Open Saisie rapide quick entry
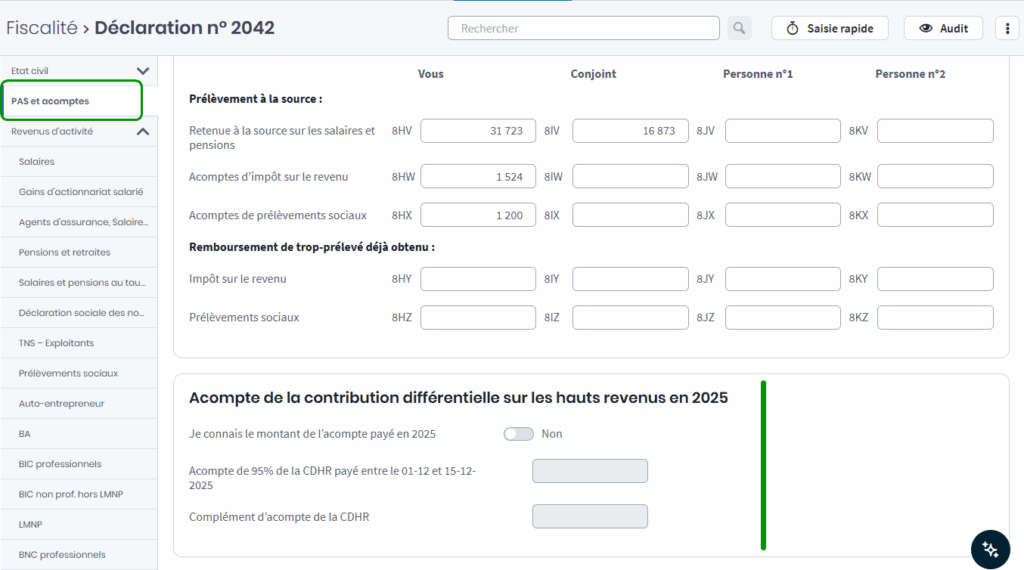 pyautogui.click(x=830, y=28)
